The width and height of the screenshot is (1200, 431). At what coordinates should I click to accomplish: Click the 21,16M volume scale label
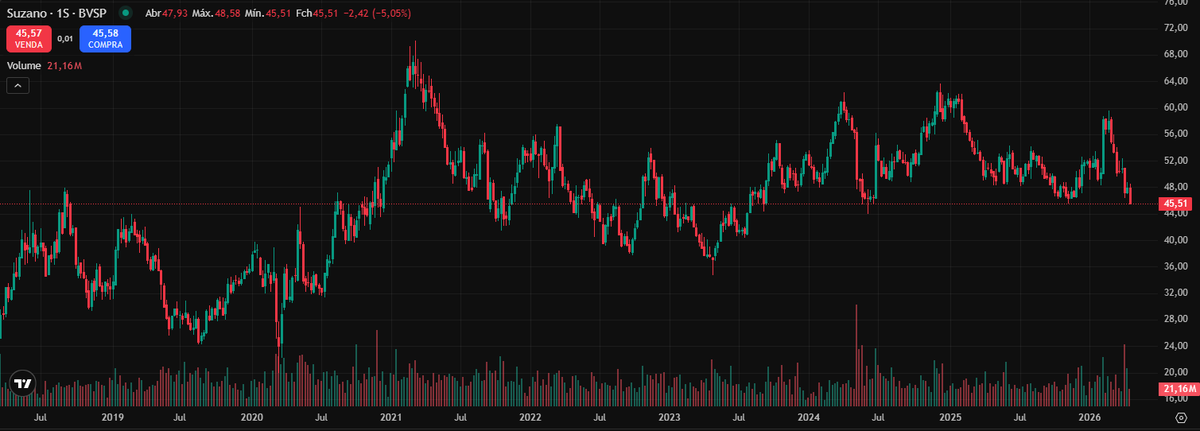click(x=1177, y=388)
